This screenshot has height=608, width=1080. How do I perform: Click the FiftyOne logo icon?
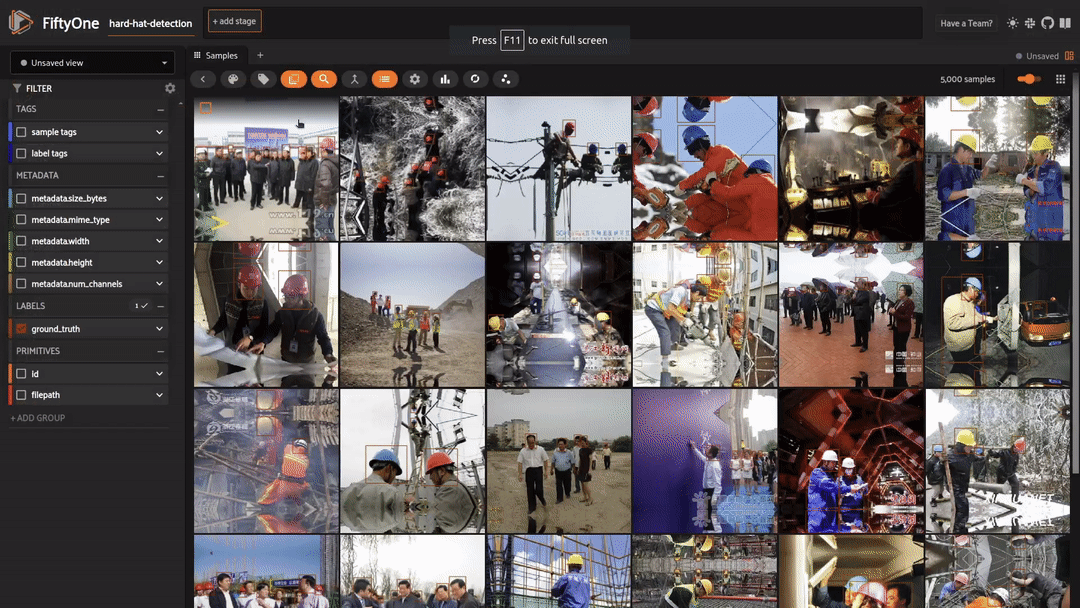21,22
